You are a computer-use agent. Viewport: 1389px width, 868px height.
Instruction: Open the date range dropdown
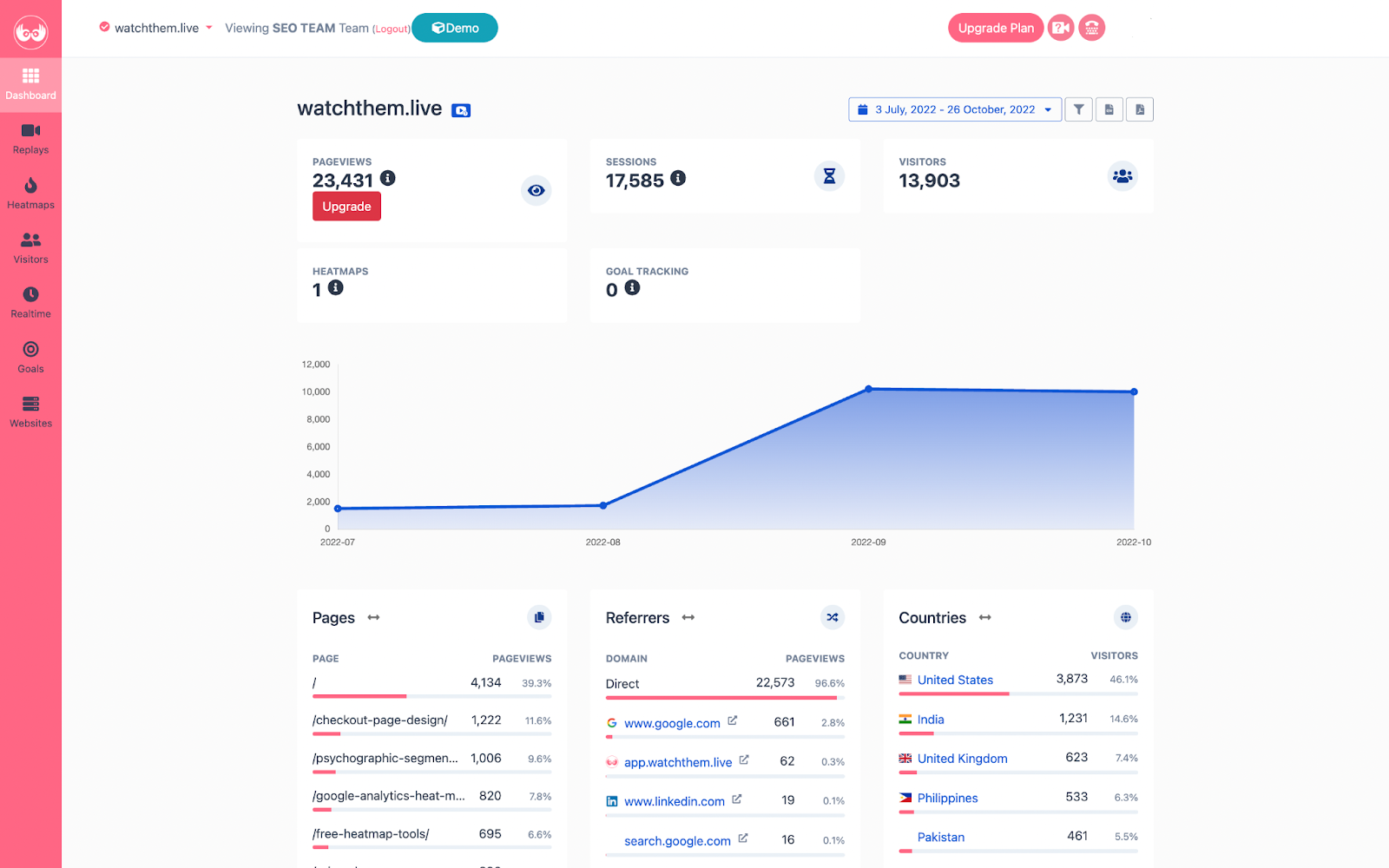pos(955,109)
